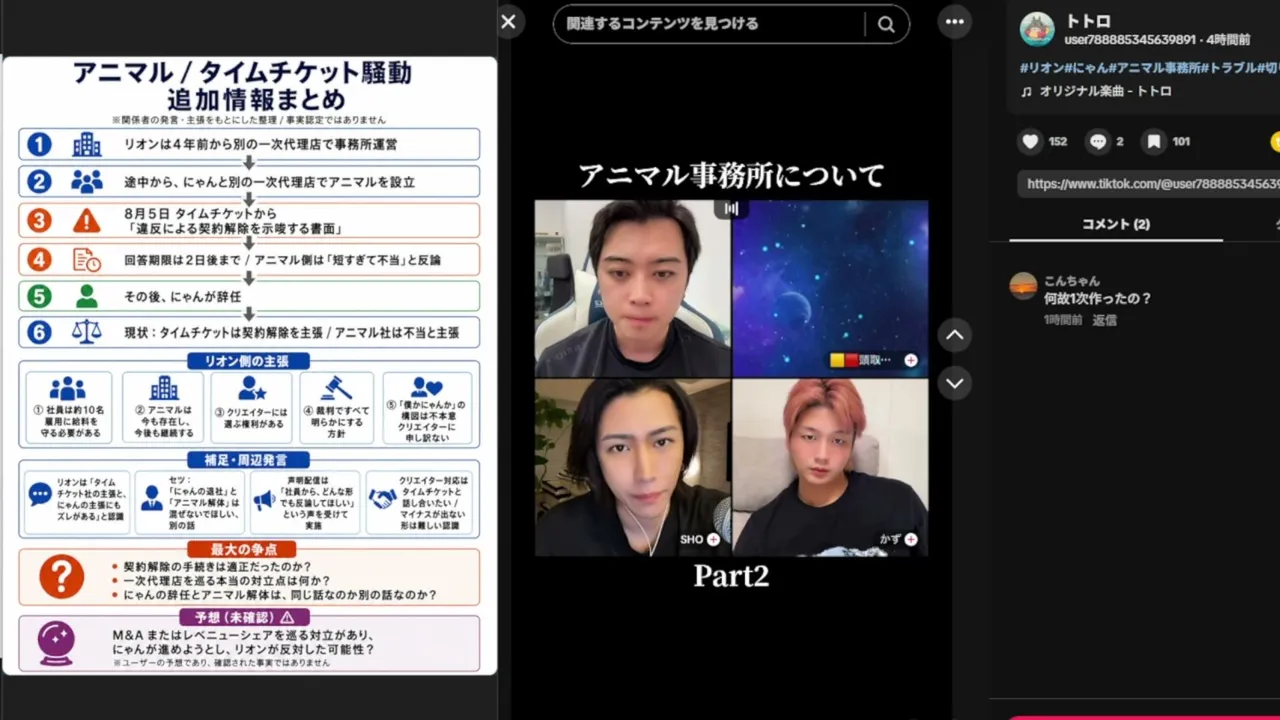Open the user788885345639891 handle

[1130, 40]
